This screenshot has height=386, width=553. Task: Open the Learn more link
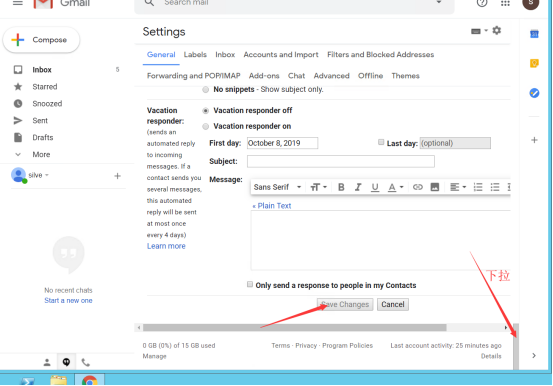[x=166, y=246]
